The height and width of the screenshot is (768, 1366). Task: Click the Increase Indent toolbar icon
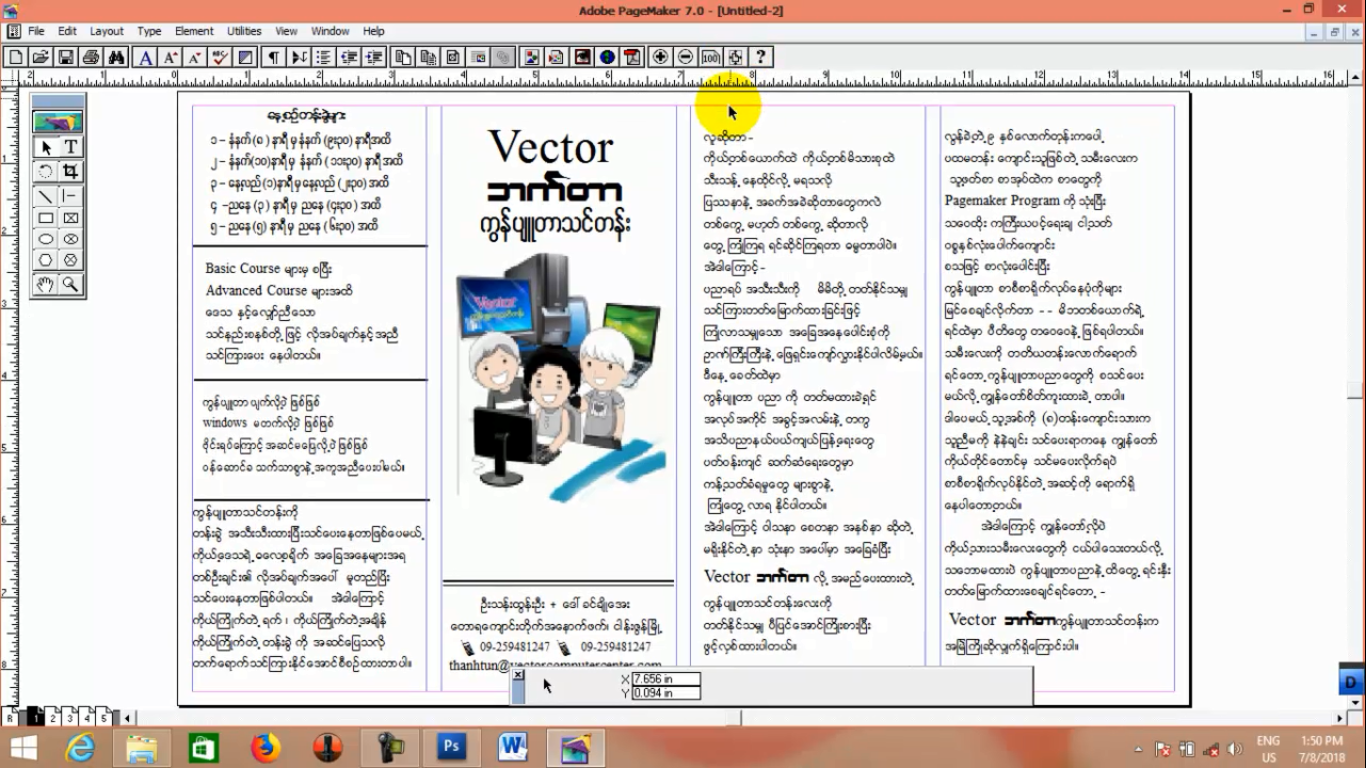click(374, 57)
